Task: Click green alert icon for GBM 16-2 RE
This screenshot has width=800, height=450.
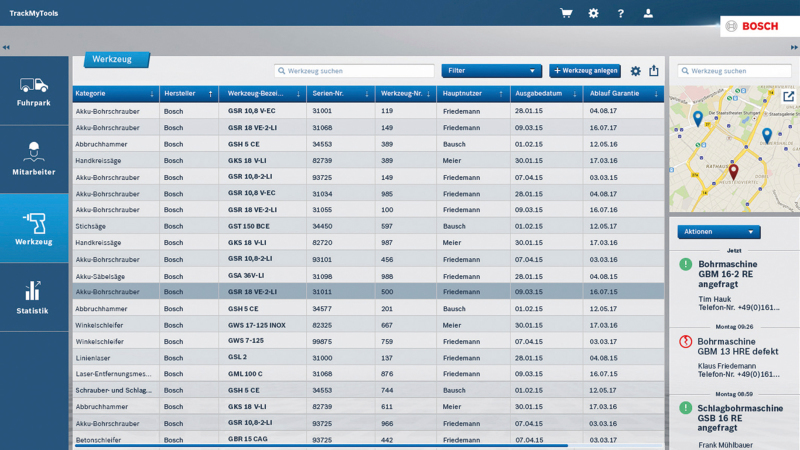Action: 686,264
